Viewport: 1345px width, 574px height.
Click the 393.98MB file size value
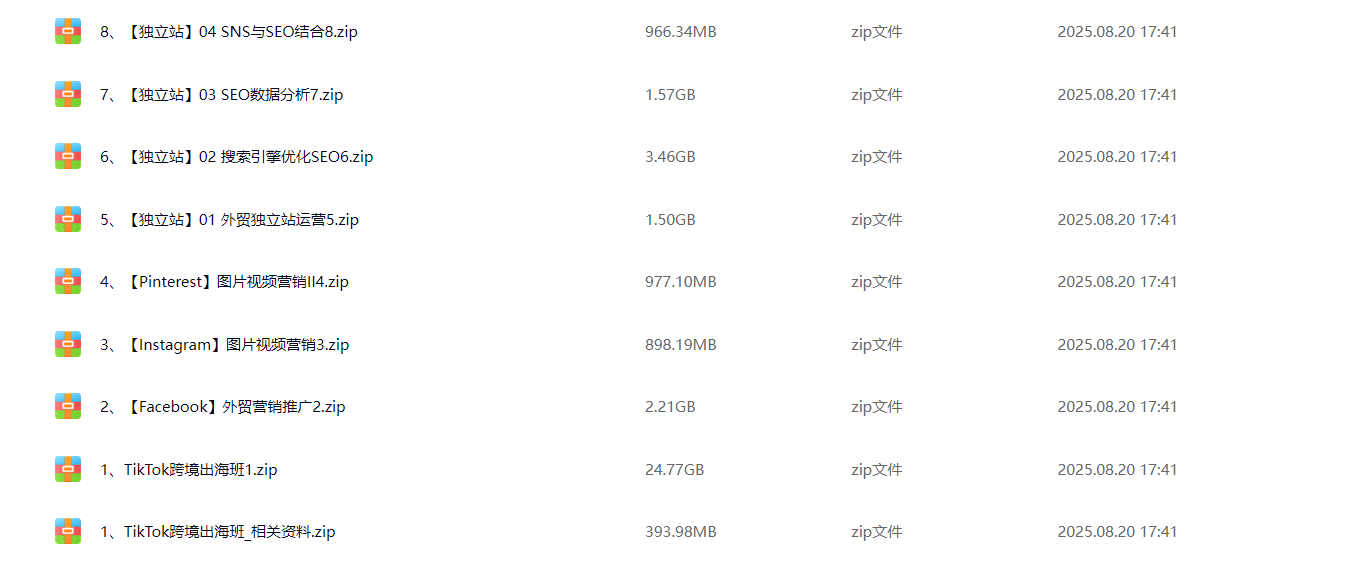coord(680,532)
